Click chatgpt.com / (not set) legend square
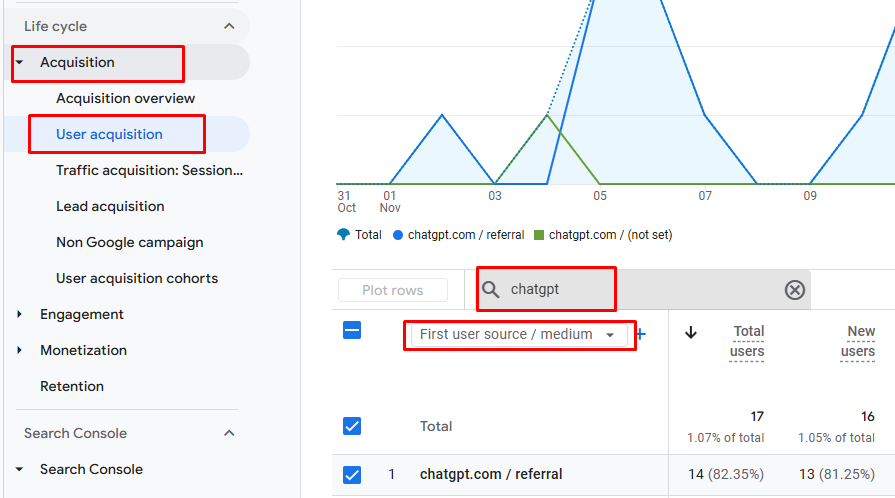The width and height of the screenshot is (895, 498). click(x=539, y=235)
